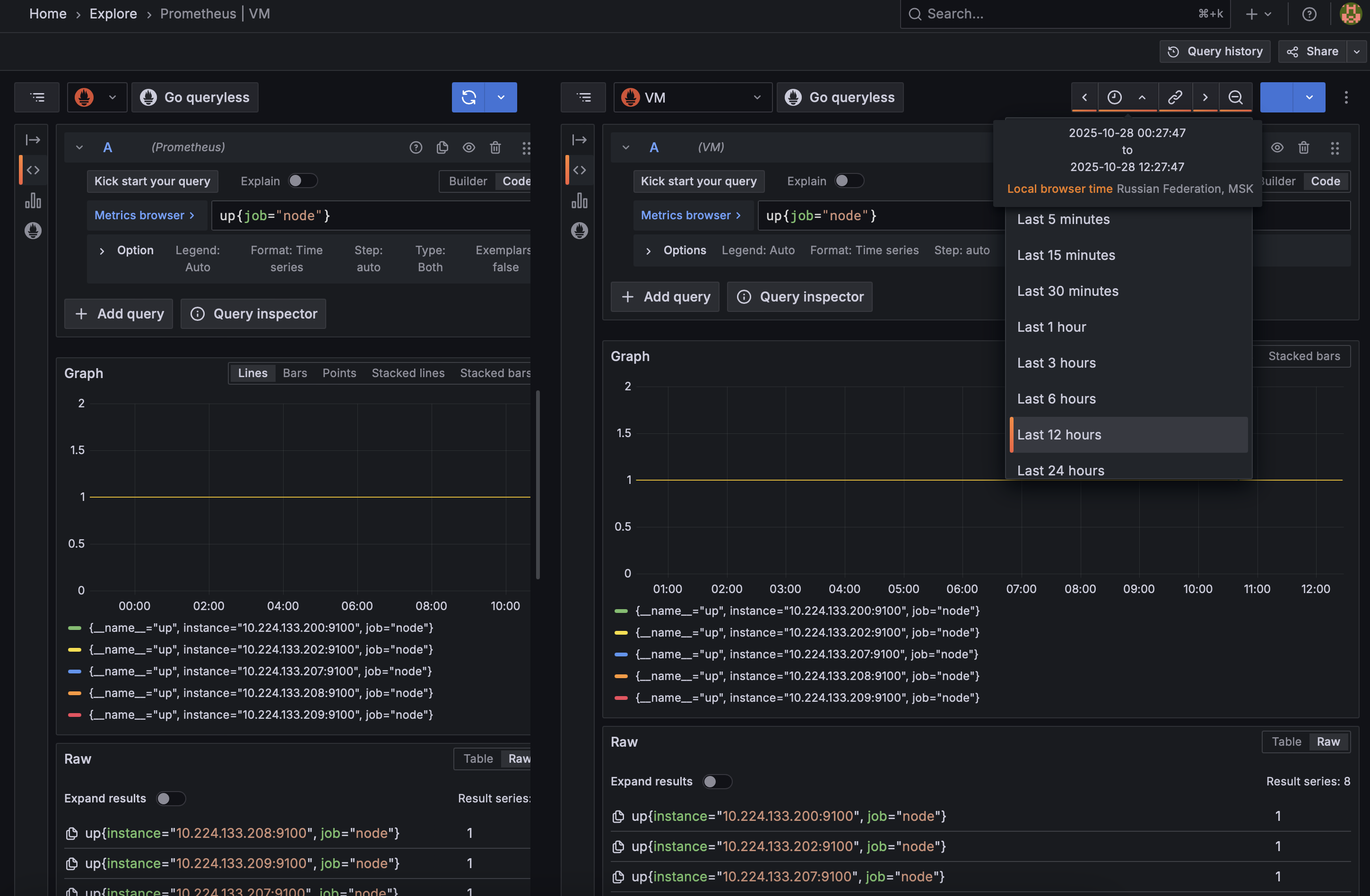Click the zoom out time range icon
The width and height of the screenshot is (1370, 896).
(1235, 97)
